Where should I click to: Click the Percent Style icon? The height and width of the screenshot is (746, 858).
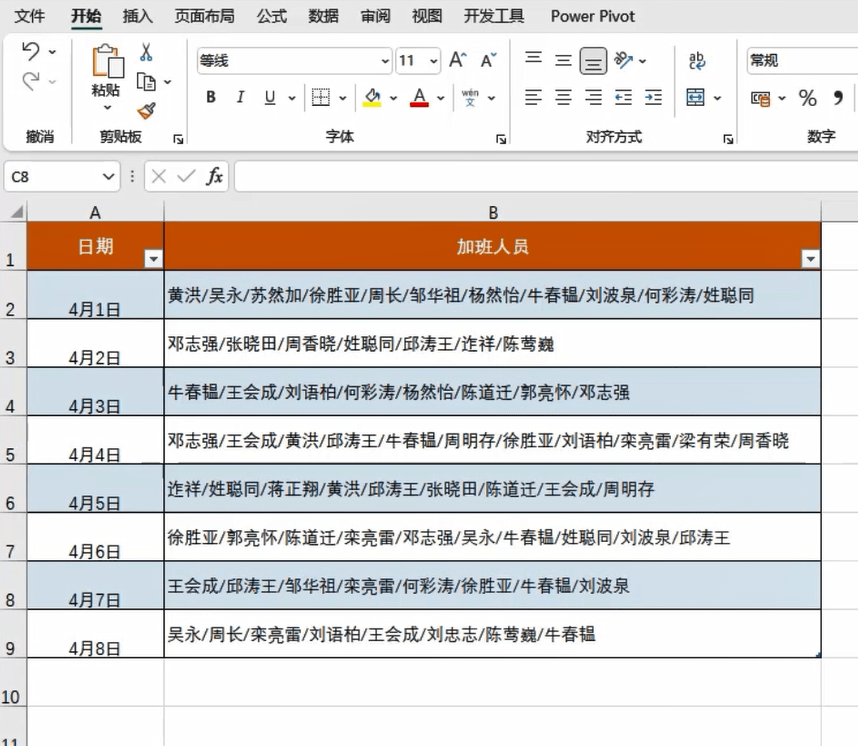[x=806, y=98]
